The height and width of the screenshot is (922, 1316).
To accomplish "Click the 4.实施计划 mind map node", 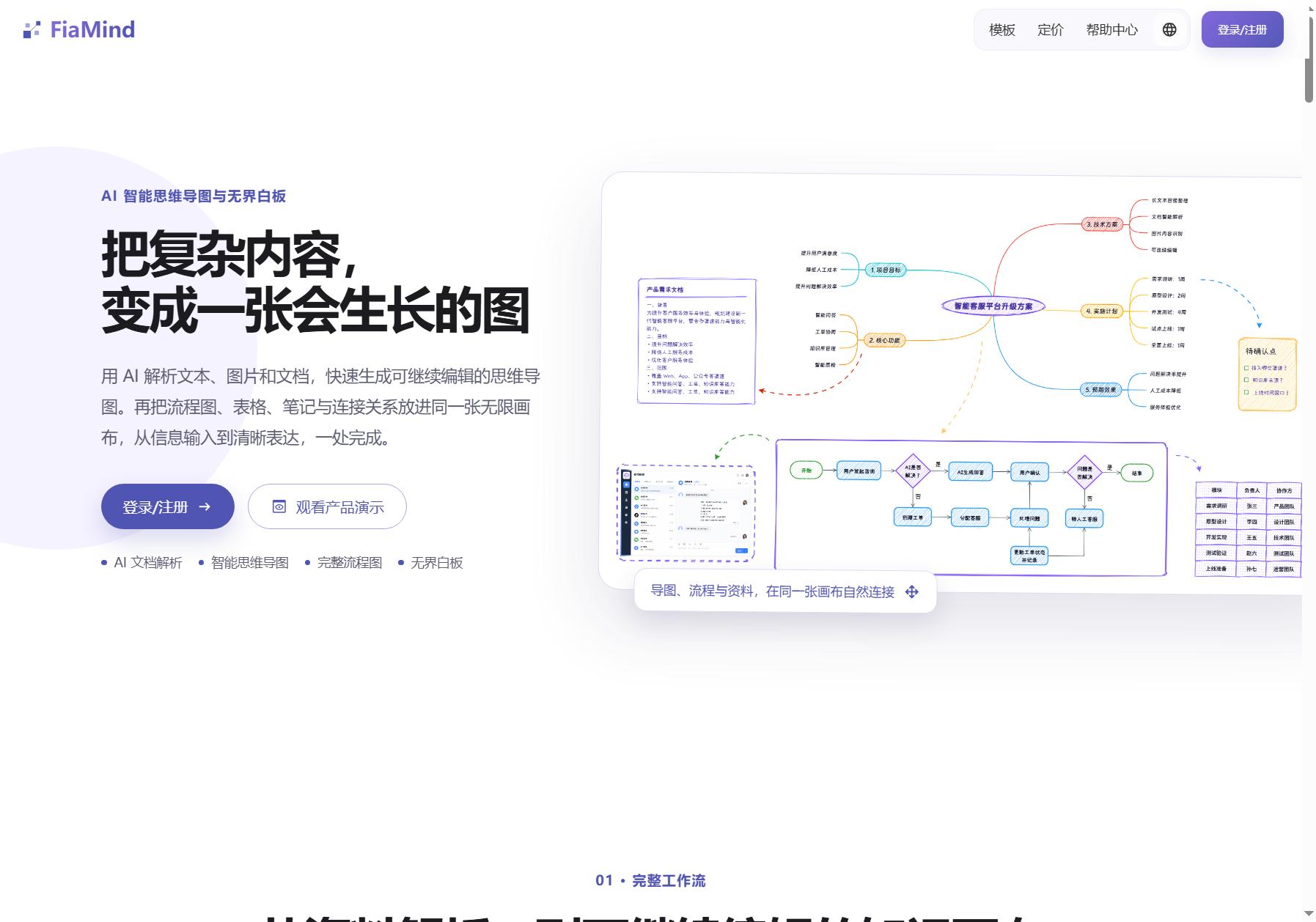I will tap(1102, 311).
